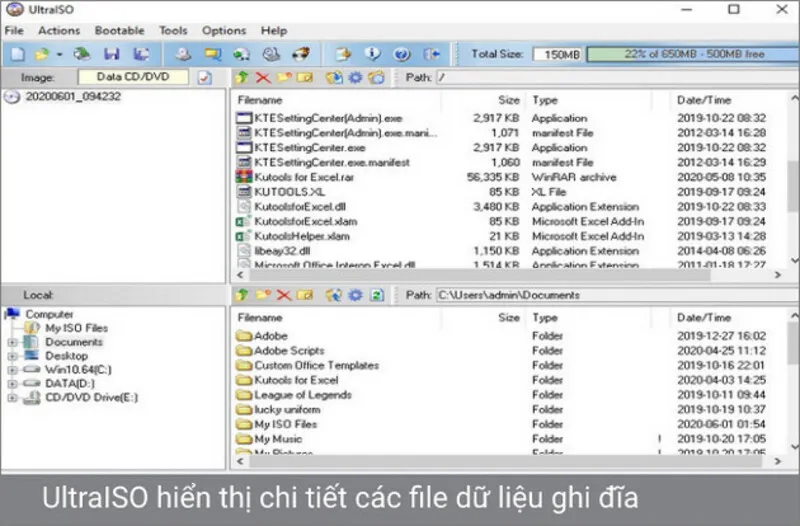This screenshot has width=800, height=526.
Task: Click the gear icon in Local toolbar
Action: coord(356,295)
